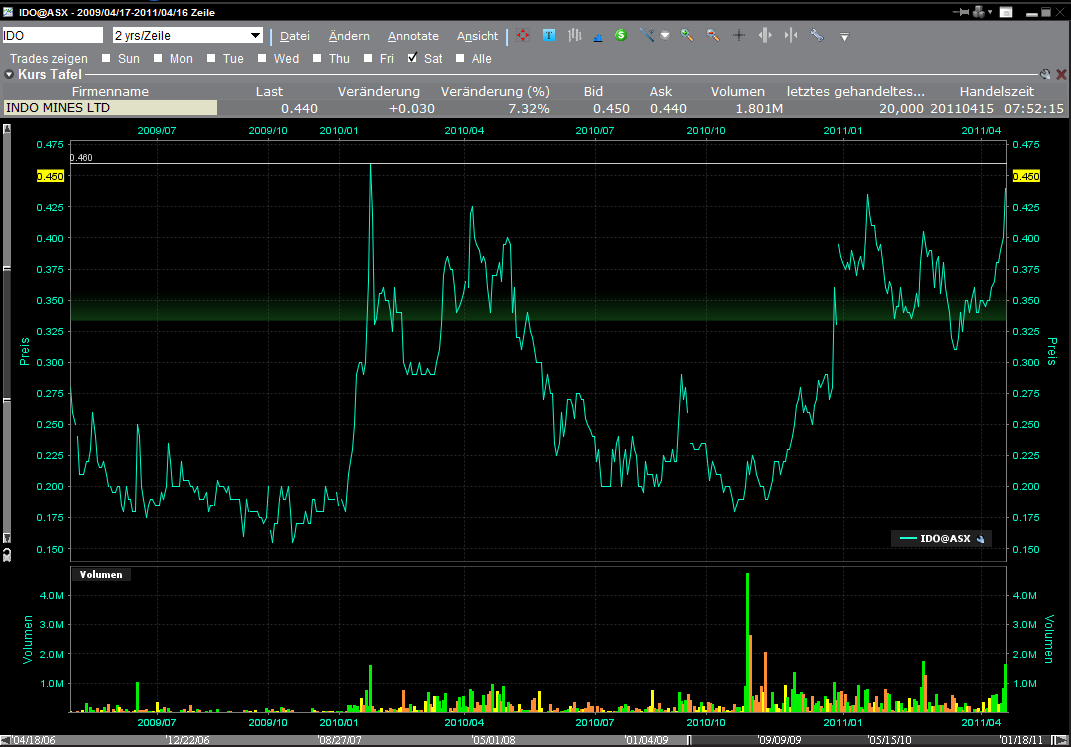1071x747 pixels.
Task: Click the IDO symbol input field
Action: tap(53, 35)
